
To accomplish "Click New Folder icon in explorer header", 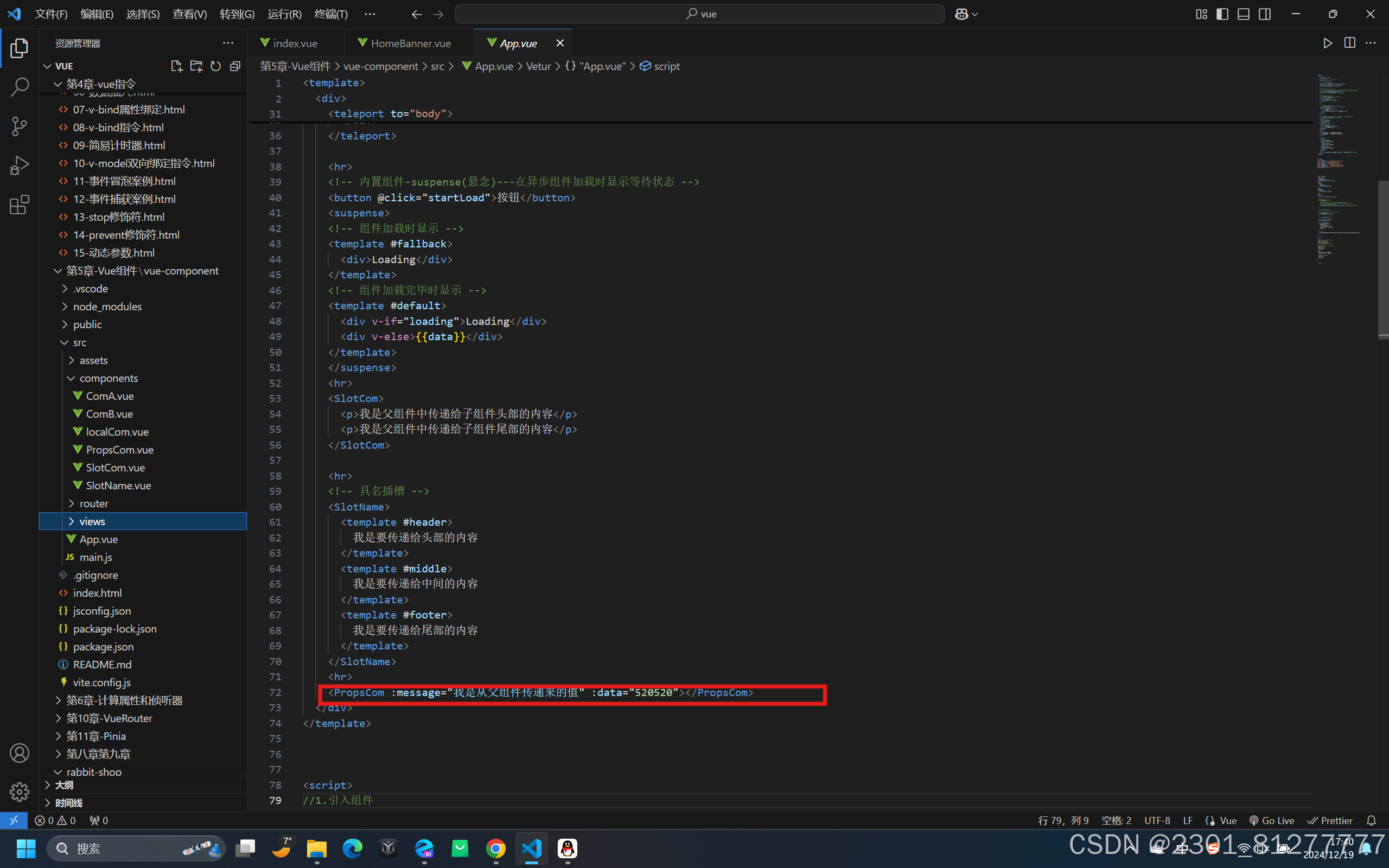I will pyautogui.click(x=196, y=66).
